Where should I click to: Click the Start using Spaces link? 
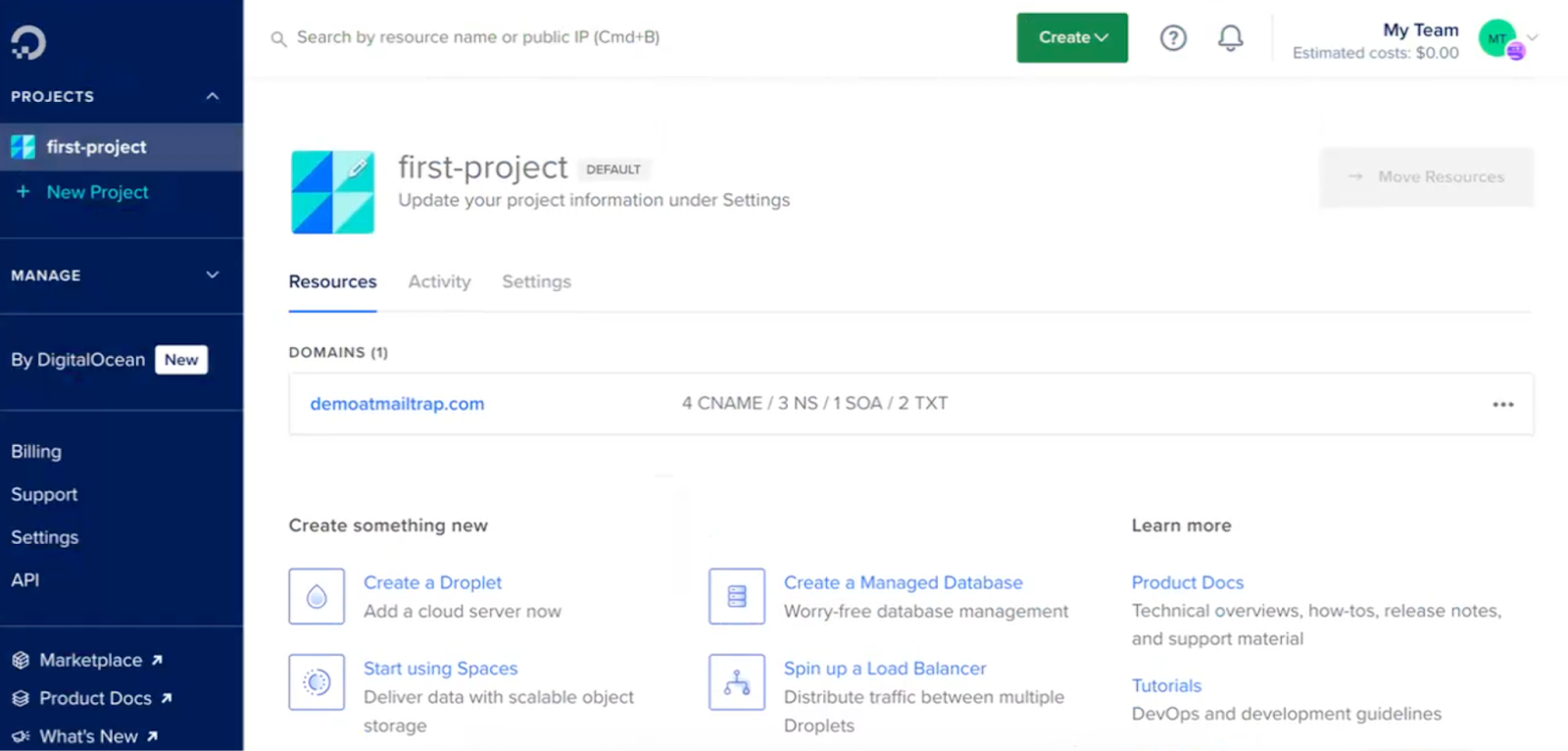[x=440, y=669]
